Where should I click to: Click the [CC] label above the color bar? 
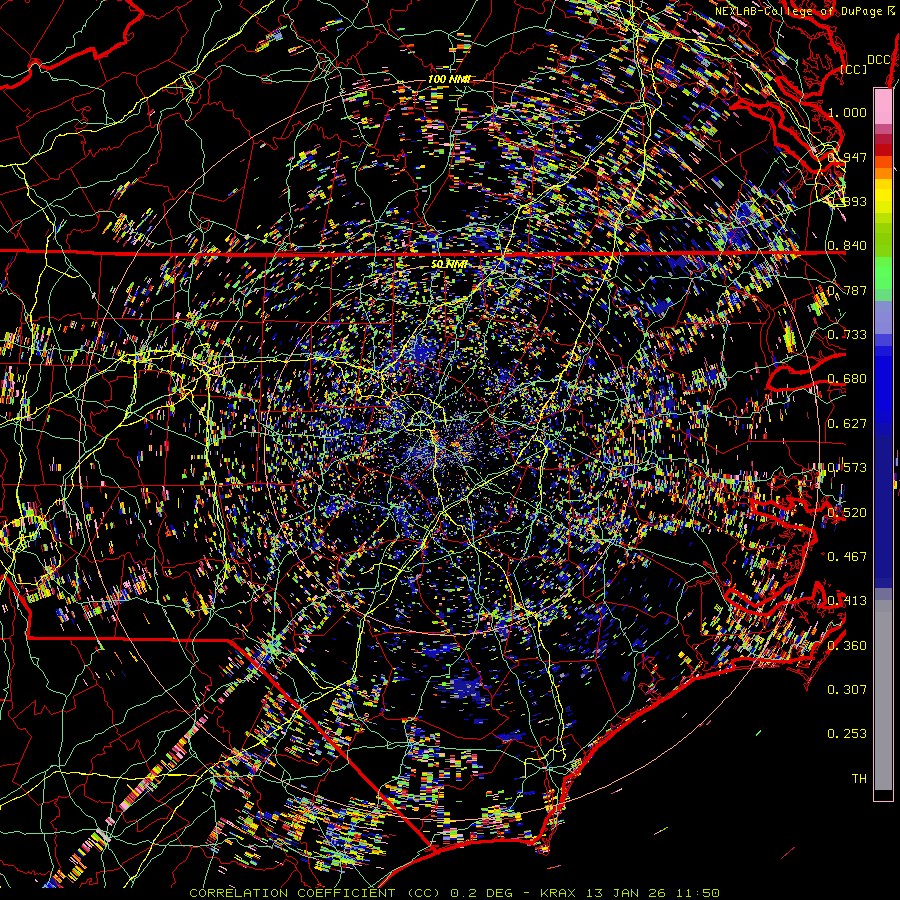click(x=854, y=69)
